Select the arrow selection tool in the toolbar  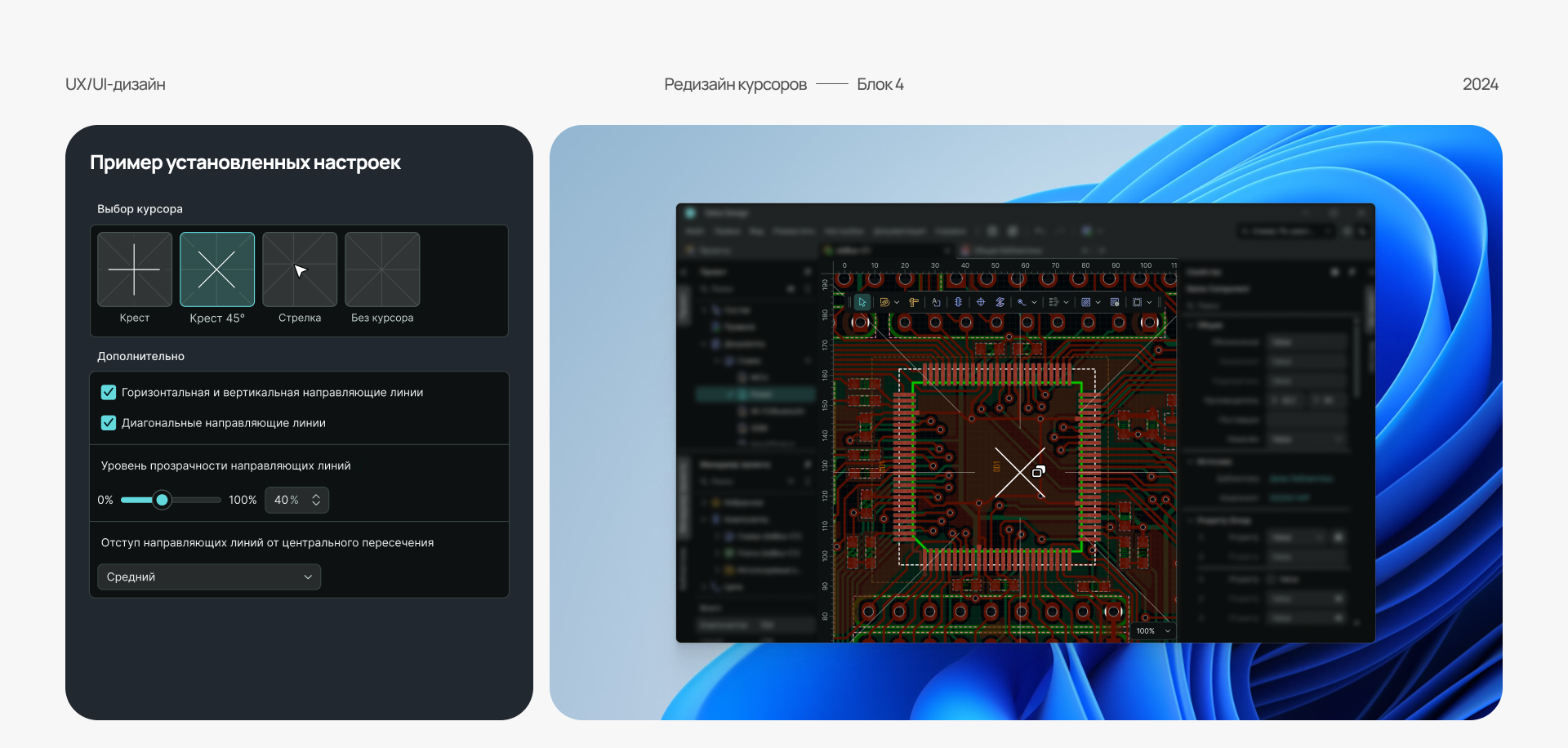click(x=862, y=301)
